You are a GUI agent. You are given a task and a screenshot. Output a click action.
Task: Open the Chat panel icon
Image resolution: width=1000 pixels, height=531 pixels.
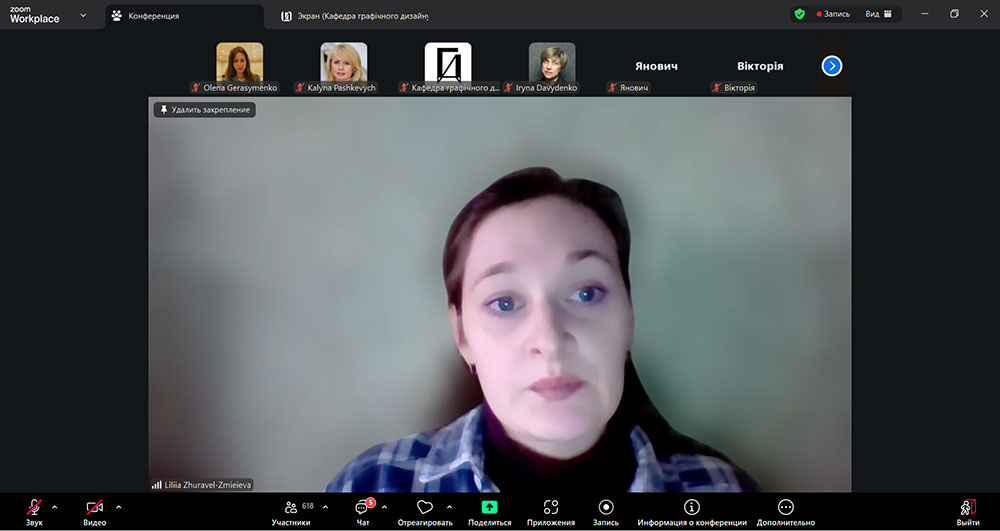tap(362, 508)
